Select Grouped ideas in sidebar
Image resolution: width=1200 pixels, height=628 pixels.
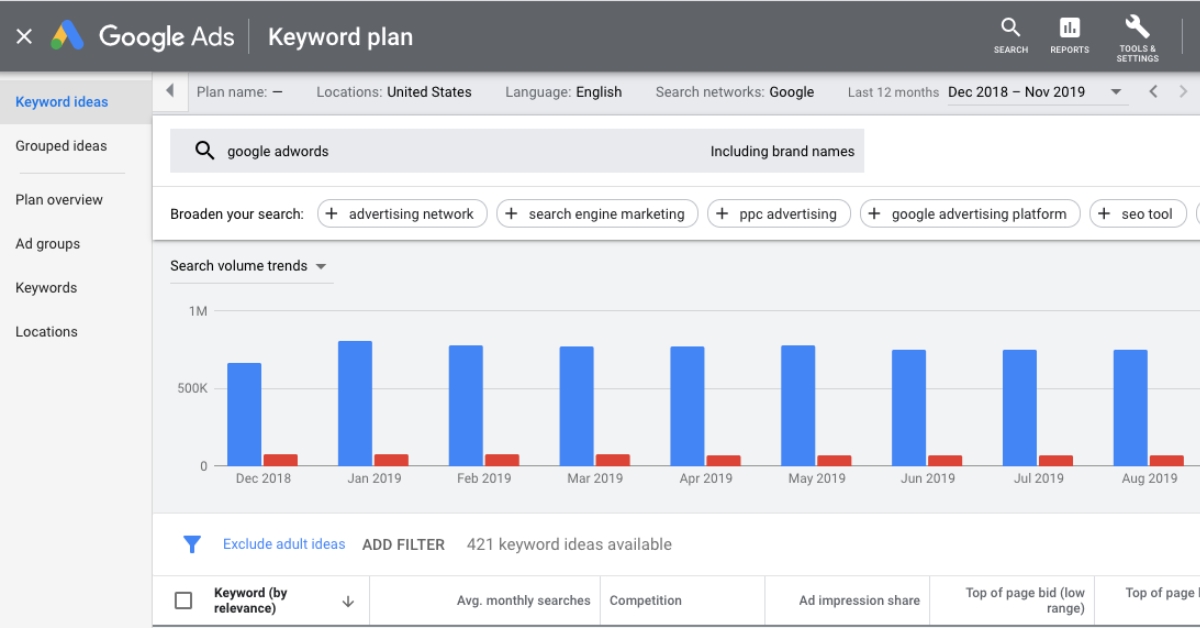pos(61,146)
